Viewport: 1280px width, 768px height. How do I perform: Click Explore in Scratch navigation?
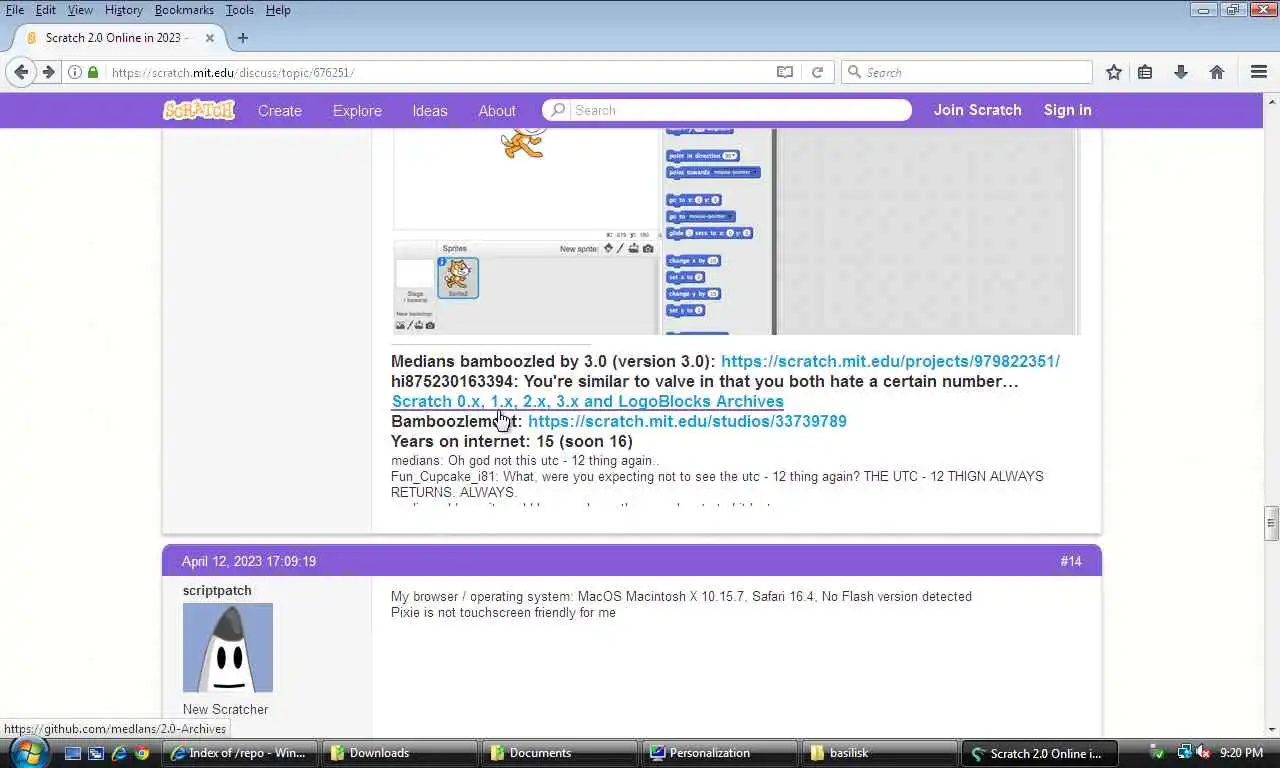pos(357,111)
